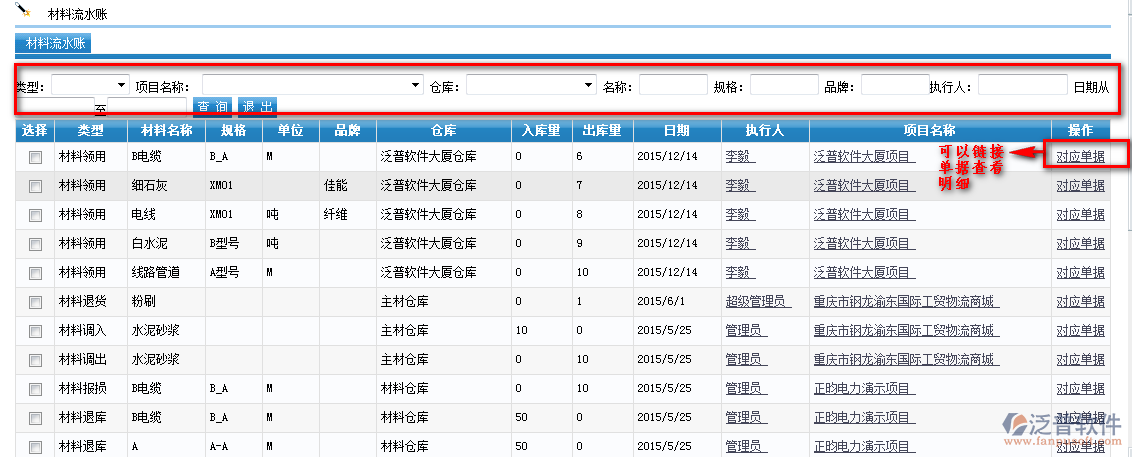Focus the 规格 text field
Viewport: 1132px width, 457px height.
point(784,86)
